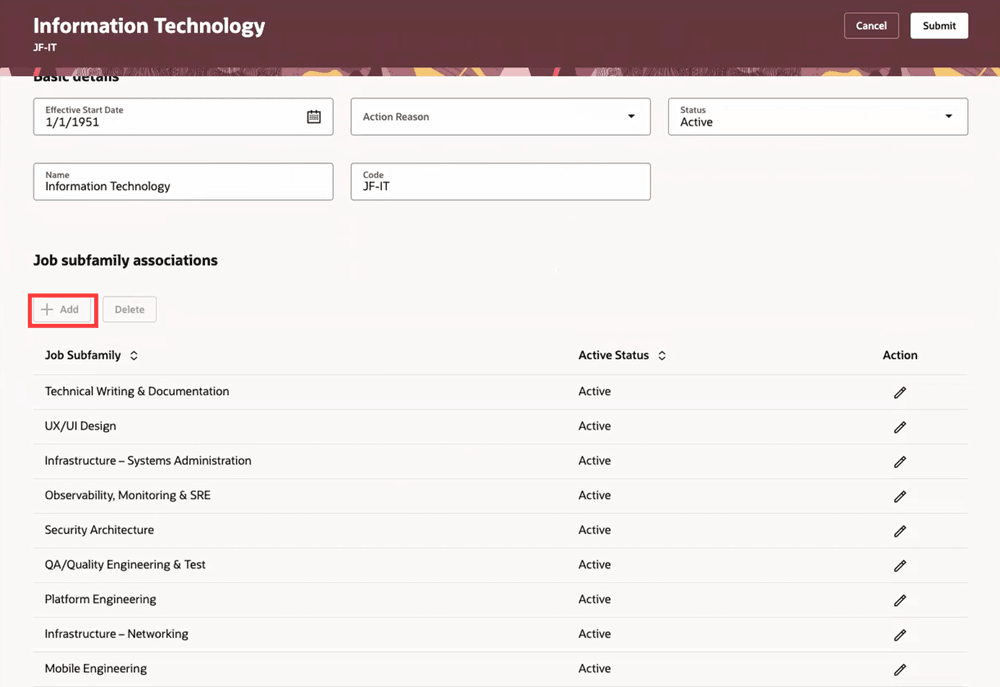
Task: Edit QA/Quality Engineering & Test row
Action: 900,565
